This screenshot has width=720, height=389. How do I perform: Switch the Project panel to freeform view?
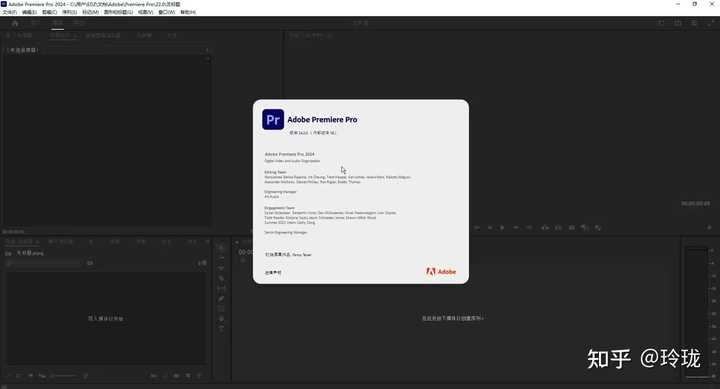[42, 376]
